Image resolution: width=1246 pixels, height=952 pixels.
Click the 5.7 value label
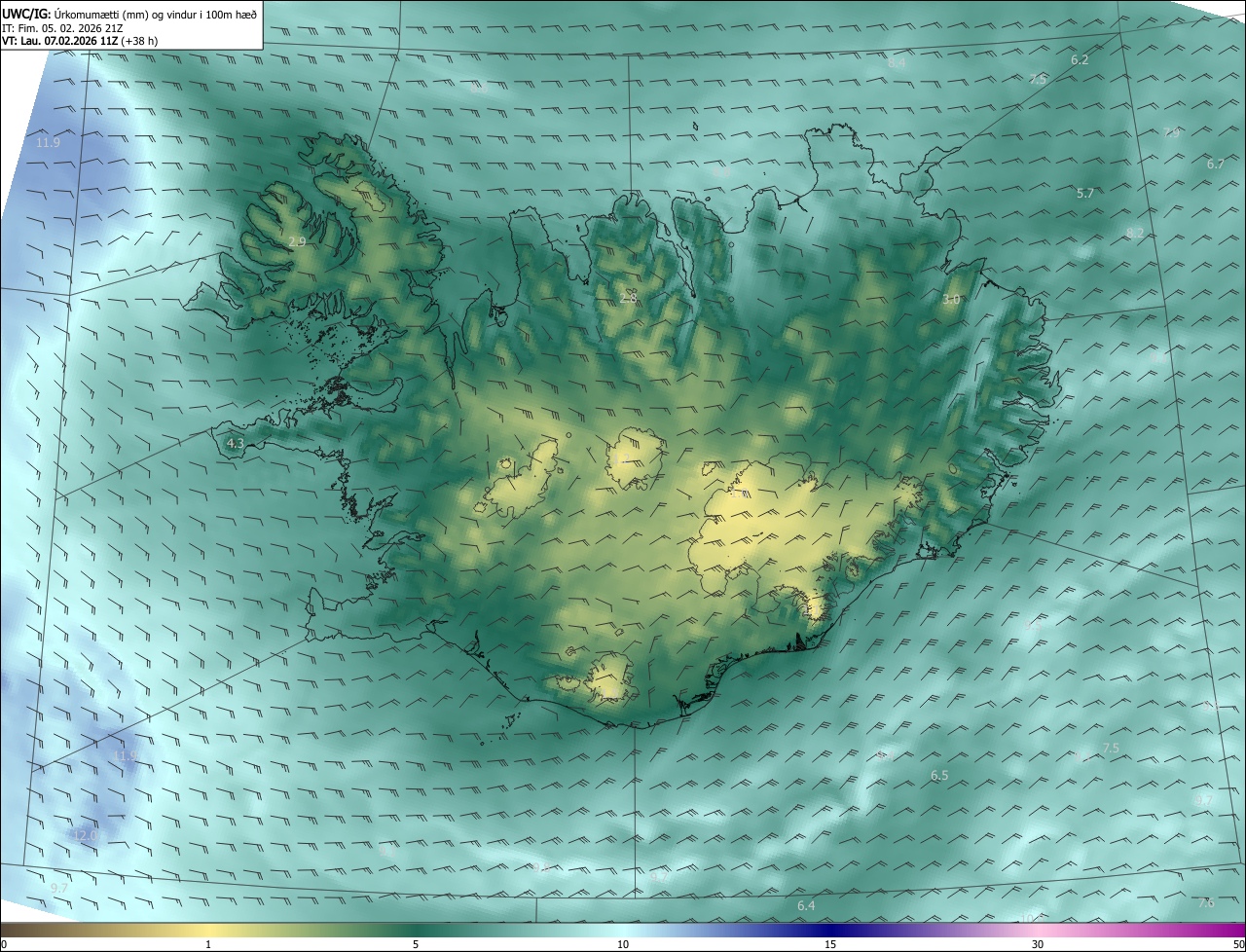[1085, 194]
